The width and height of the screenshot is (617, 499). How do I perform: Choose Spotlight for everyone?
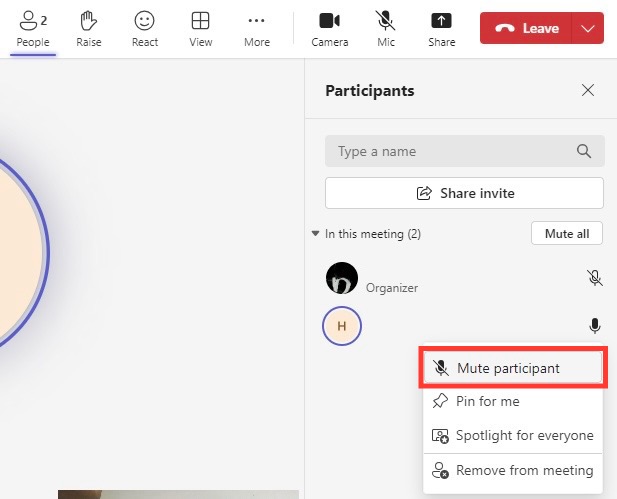pos(513,435)
